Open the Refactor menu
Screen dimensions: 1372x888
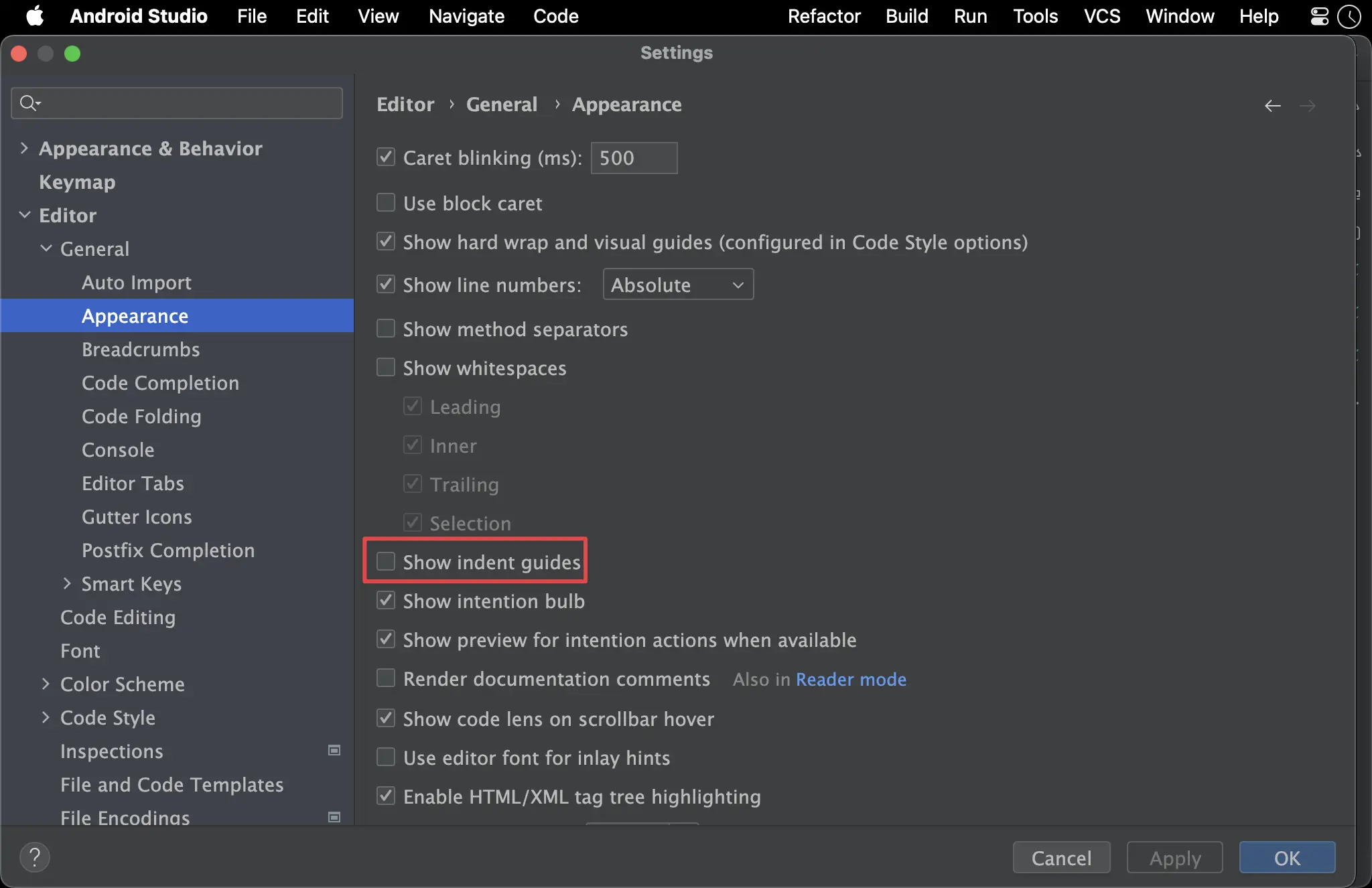click(x=824, y=16)
